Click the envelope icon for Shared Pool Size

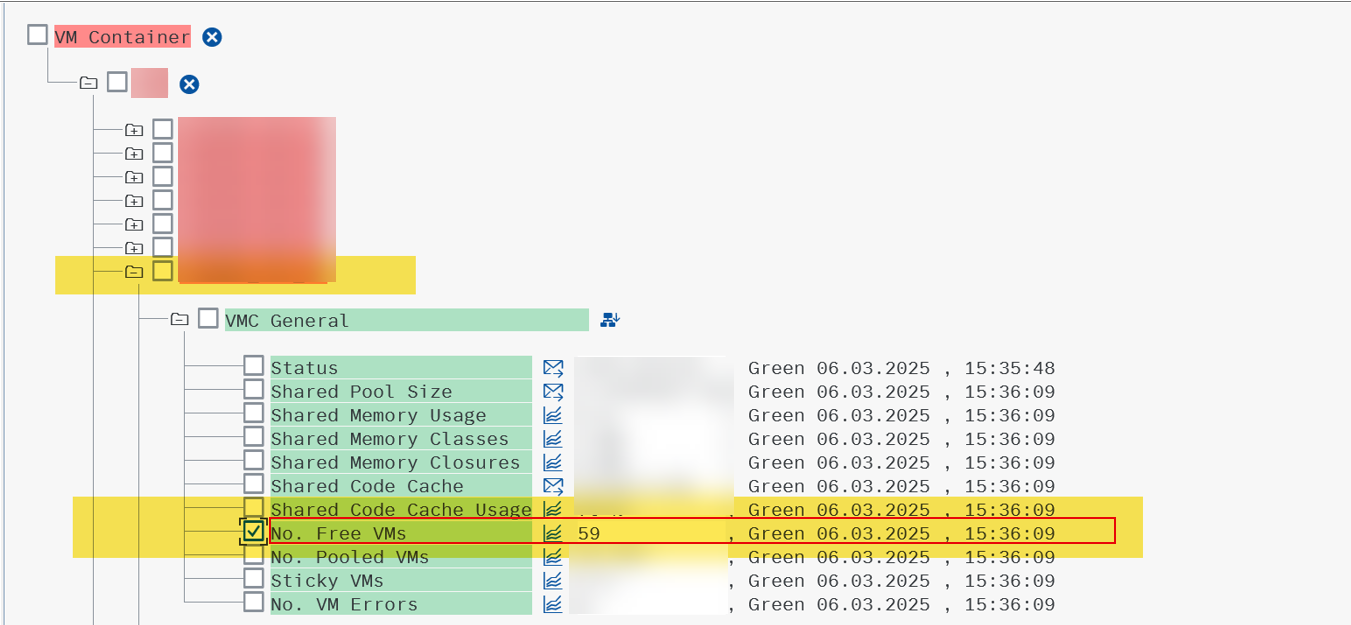point(553,391)
